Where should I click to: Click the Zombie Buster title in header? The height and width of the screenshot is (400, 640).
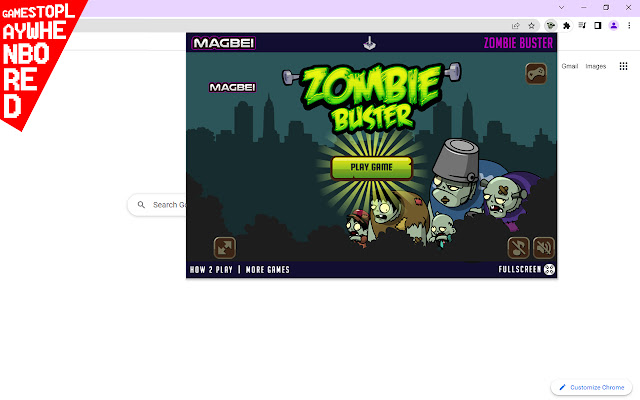pos(518,43)
